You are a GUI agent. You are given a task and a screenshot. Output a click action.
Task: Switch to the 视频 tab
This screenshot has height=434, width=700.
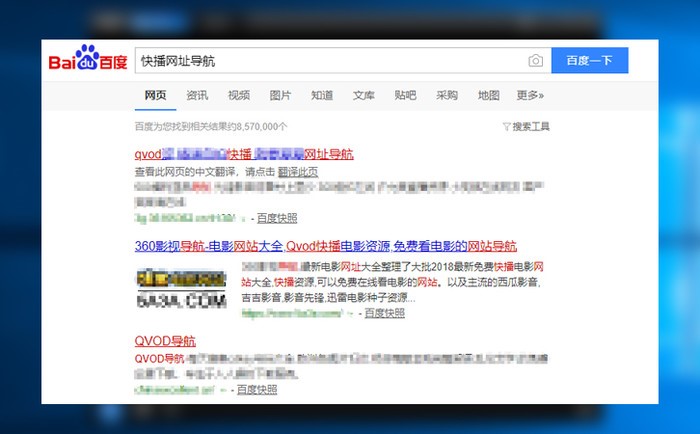(x=239, y=95)
